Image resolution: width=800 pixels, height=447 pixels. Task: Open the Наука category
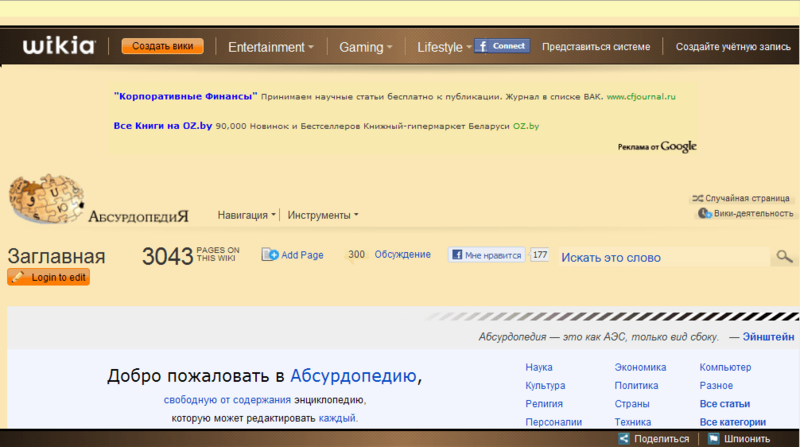tap(539, 367)
